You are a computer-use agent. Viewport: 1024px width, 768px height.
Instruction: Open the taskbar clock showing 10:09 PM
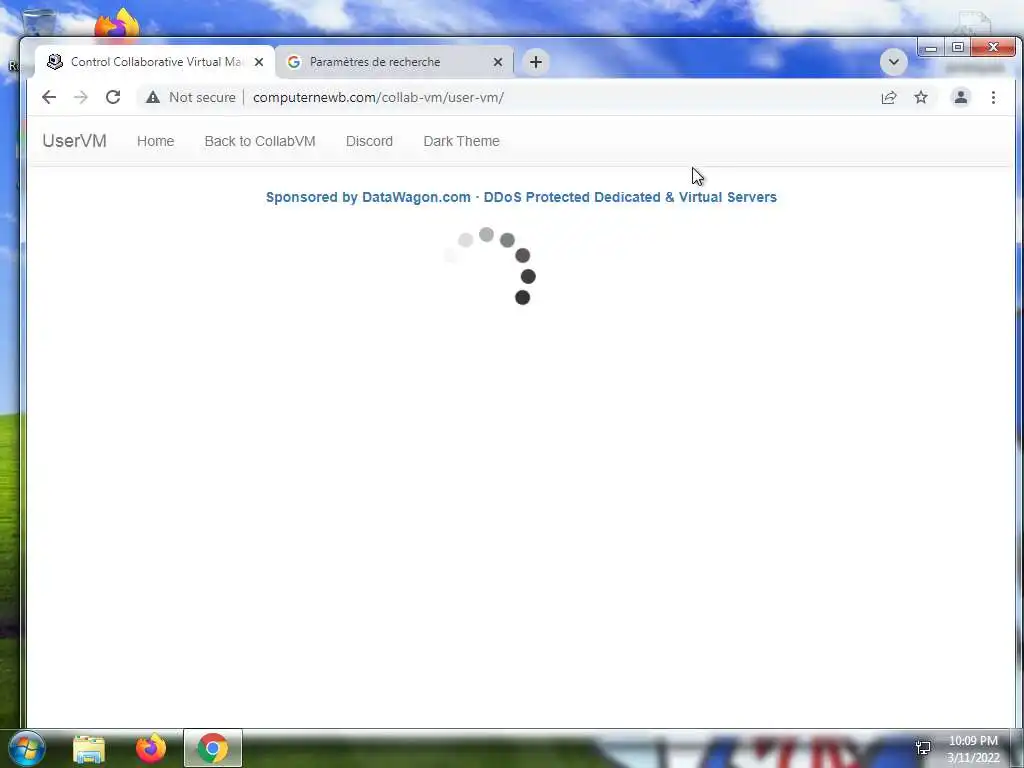click(x=973, y=749)
